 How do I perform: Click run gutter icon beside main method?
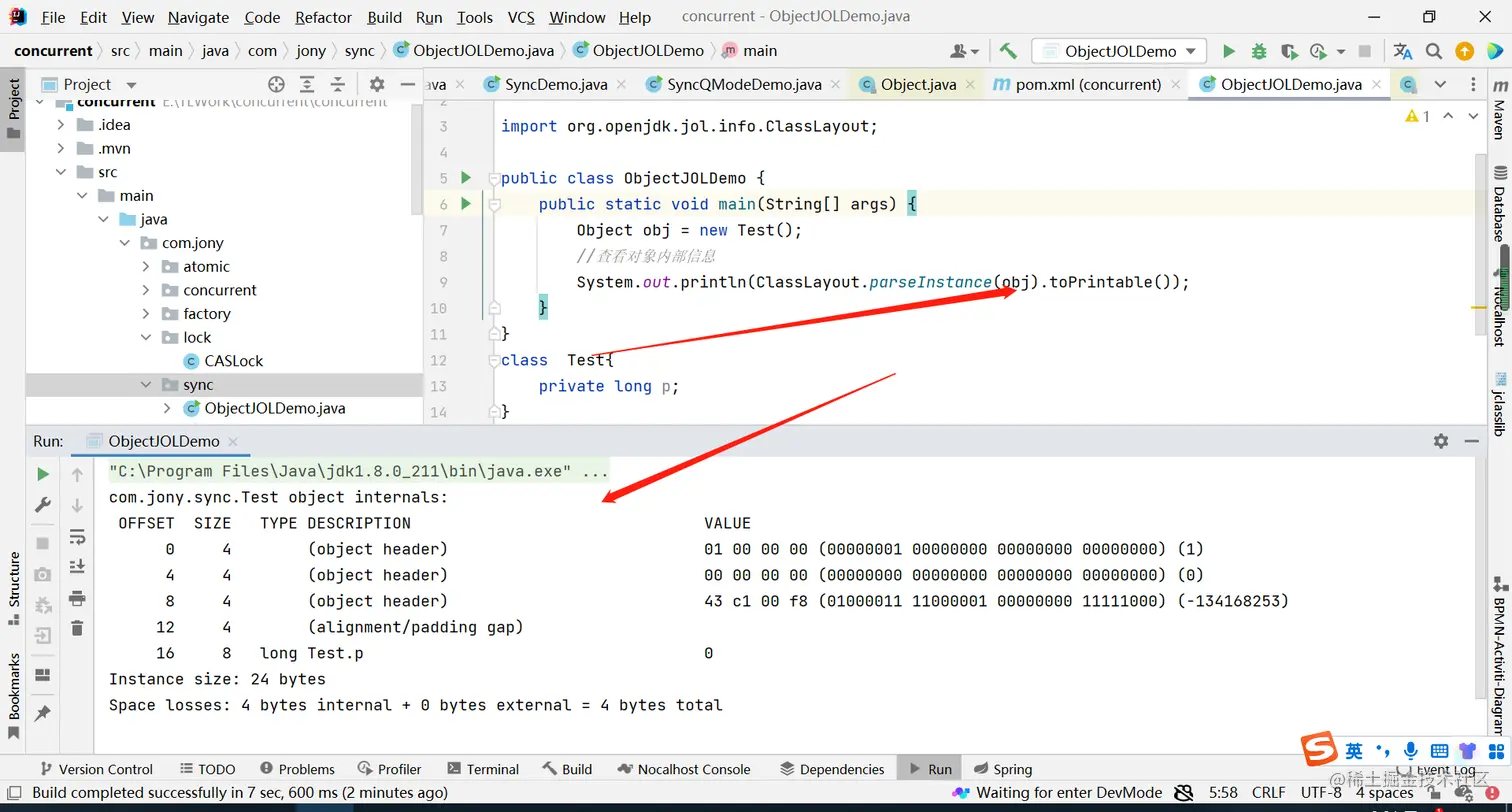[x=465, y=204]
